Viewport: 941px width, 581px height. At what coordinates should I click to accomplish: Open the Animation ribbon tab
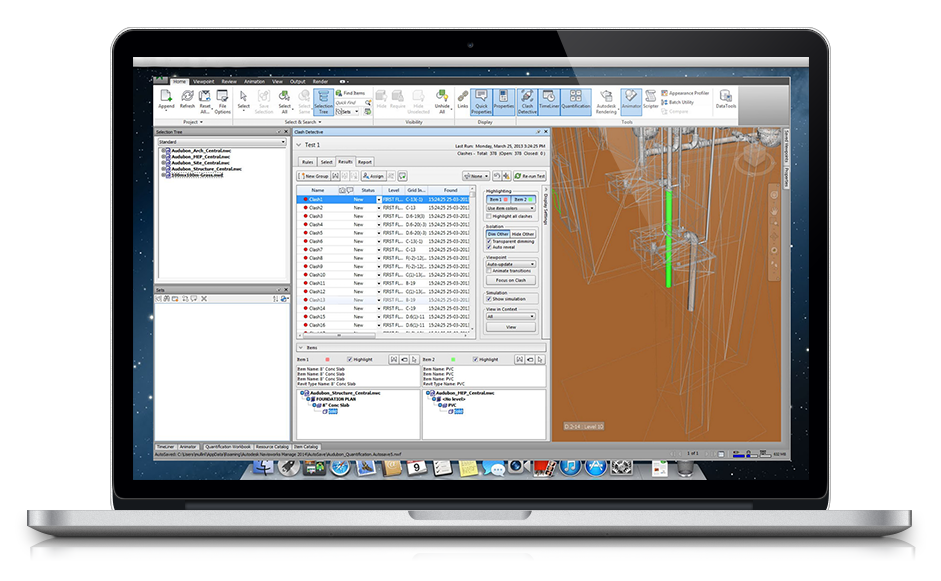254,82
